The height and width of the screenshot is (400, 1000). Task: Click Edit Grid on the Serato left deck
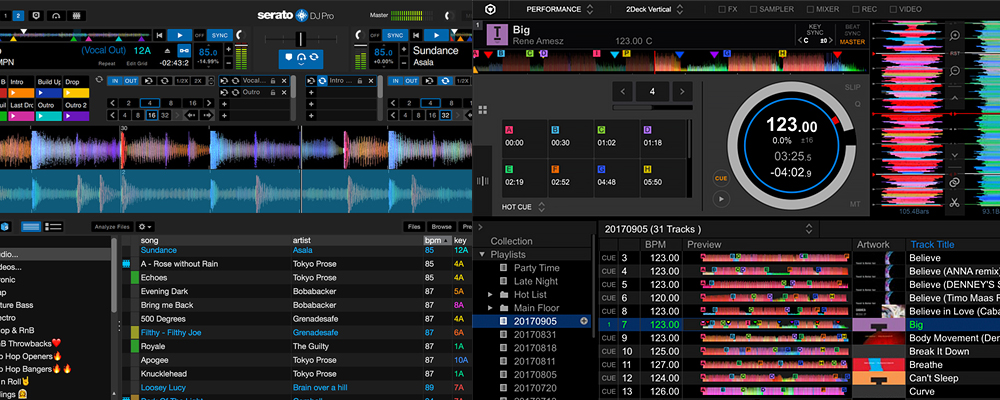coord(137,63)
